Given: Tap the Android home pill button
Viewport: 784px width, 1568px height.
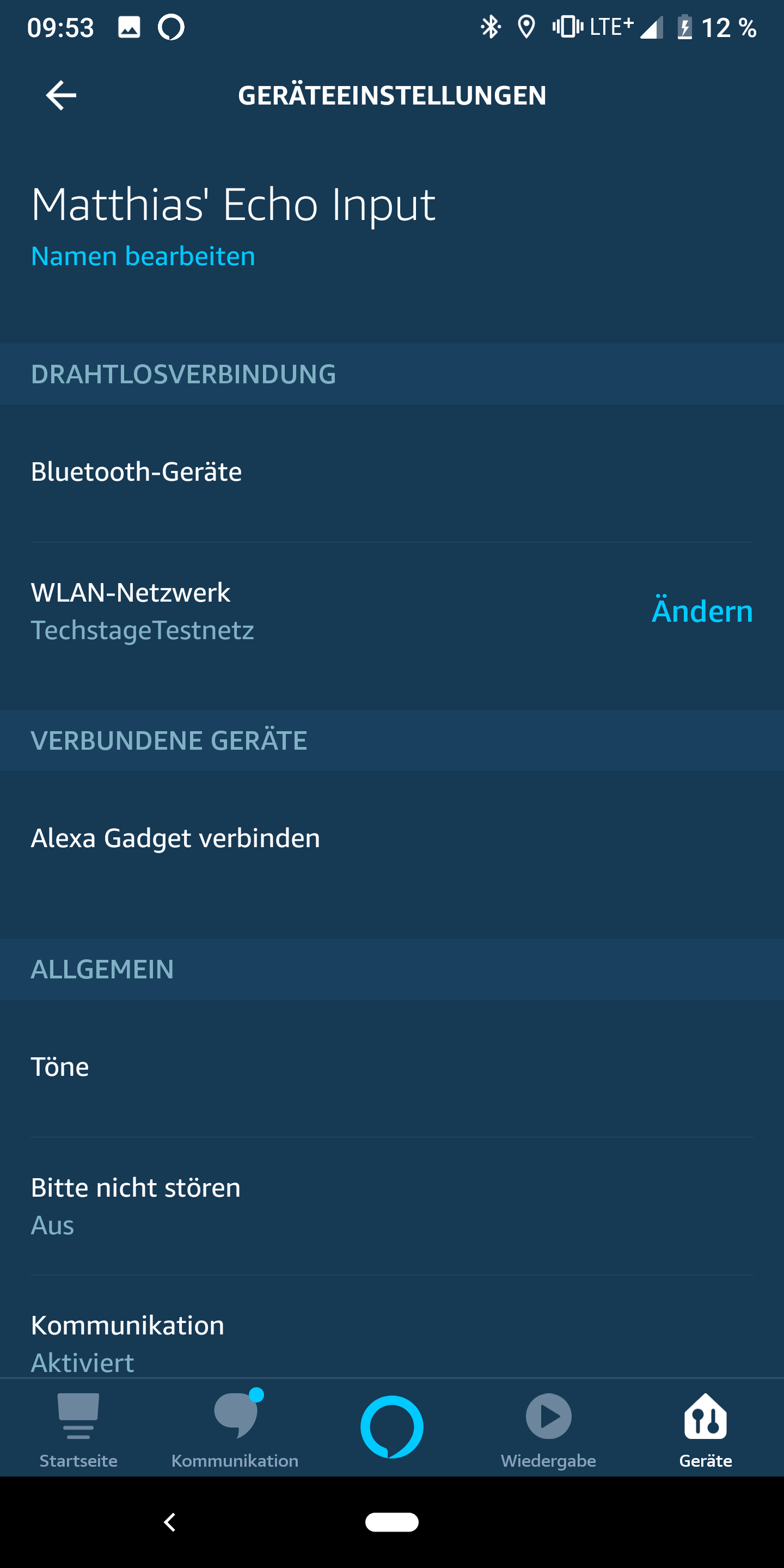Looking at the screenshot, I should coord(392,1522).
